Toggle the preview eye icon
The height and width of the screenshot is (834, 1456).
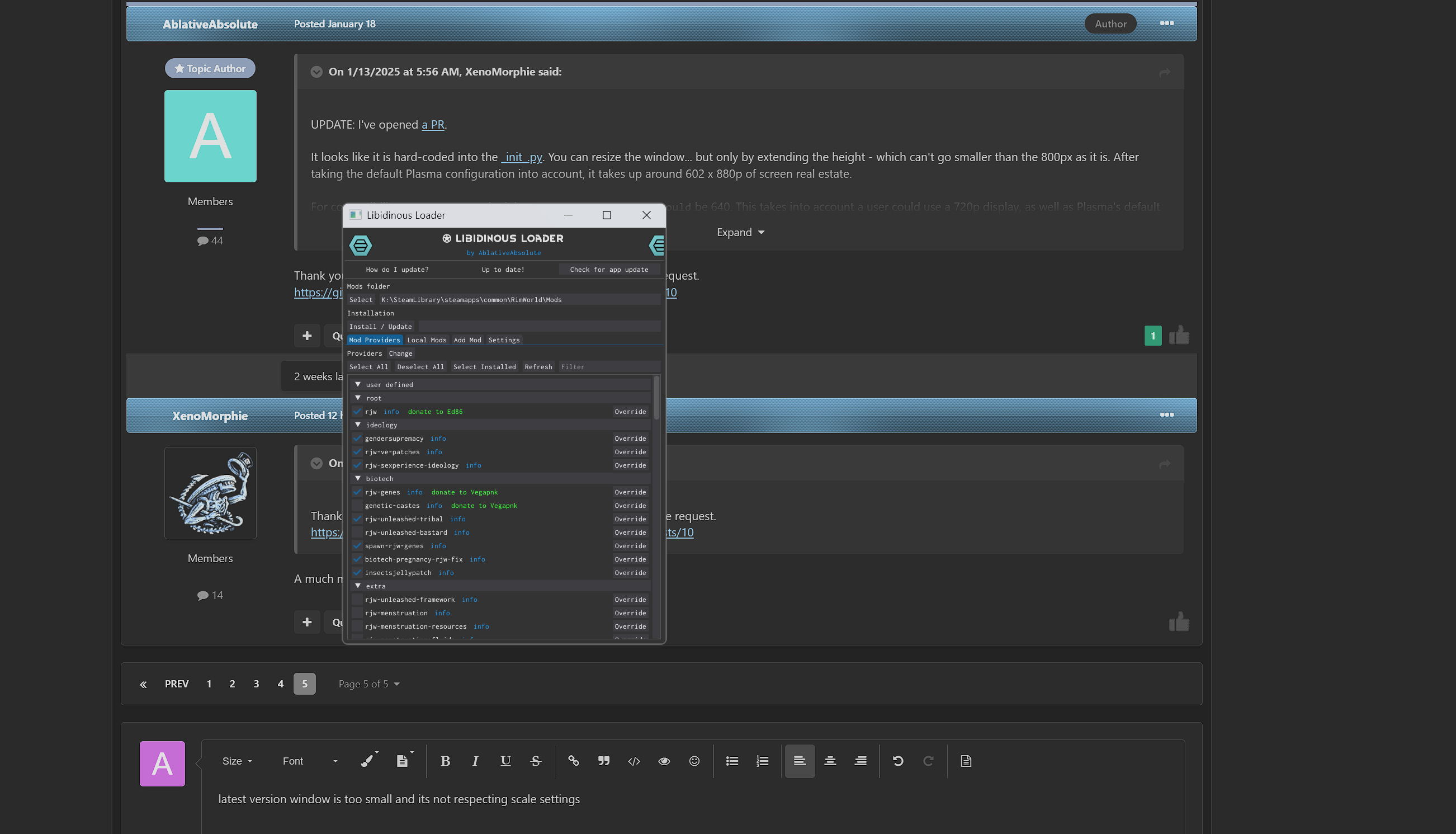click(664, 761)
